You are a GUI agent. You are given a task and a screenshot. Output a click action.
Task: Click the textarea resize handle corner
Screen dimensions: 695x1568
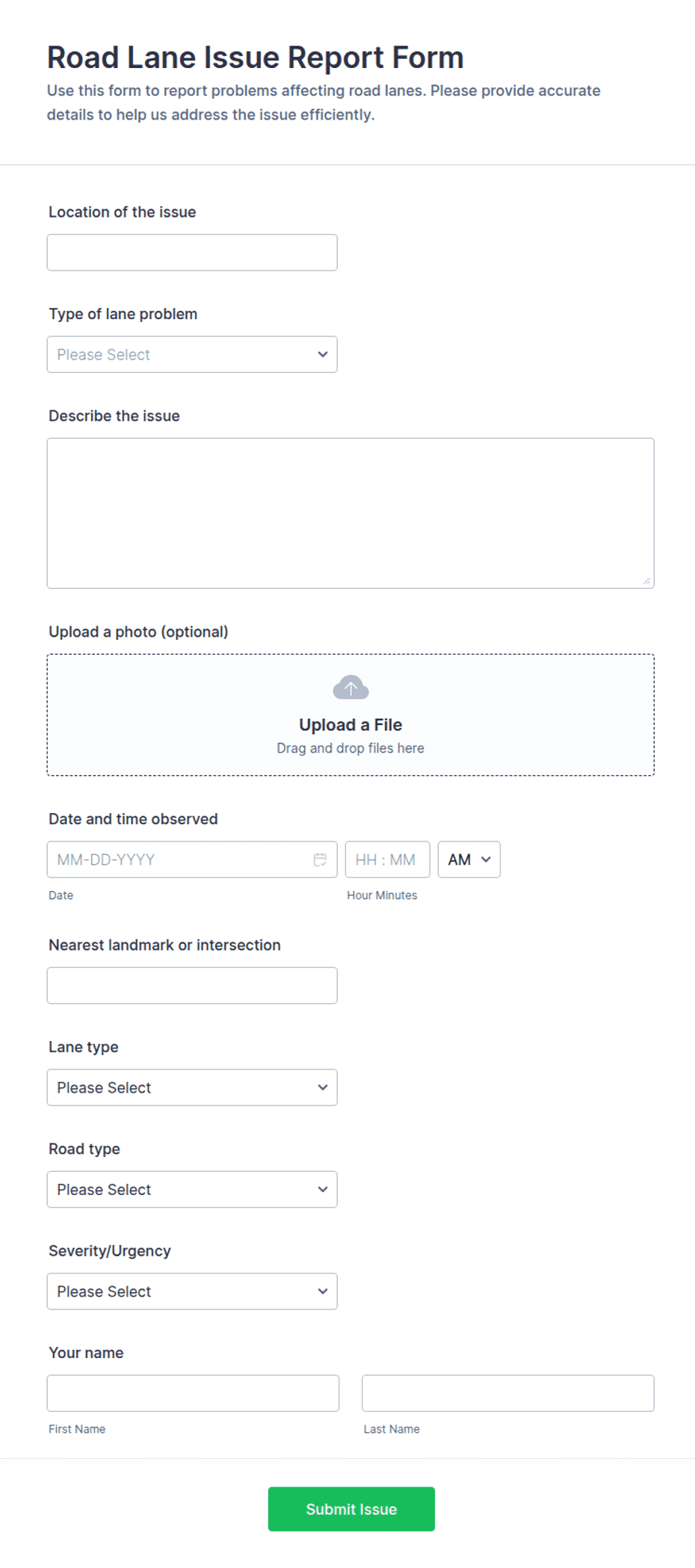[646, 581]
